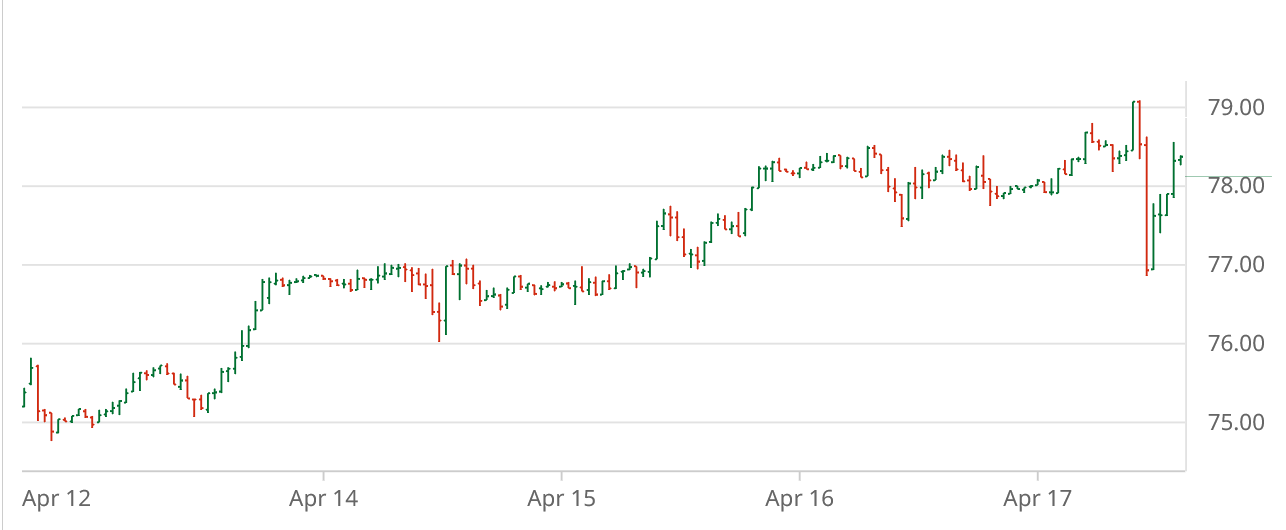Select the tall green candle peaking near 79.00
1286x530 pixels.
[1133, 125]
